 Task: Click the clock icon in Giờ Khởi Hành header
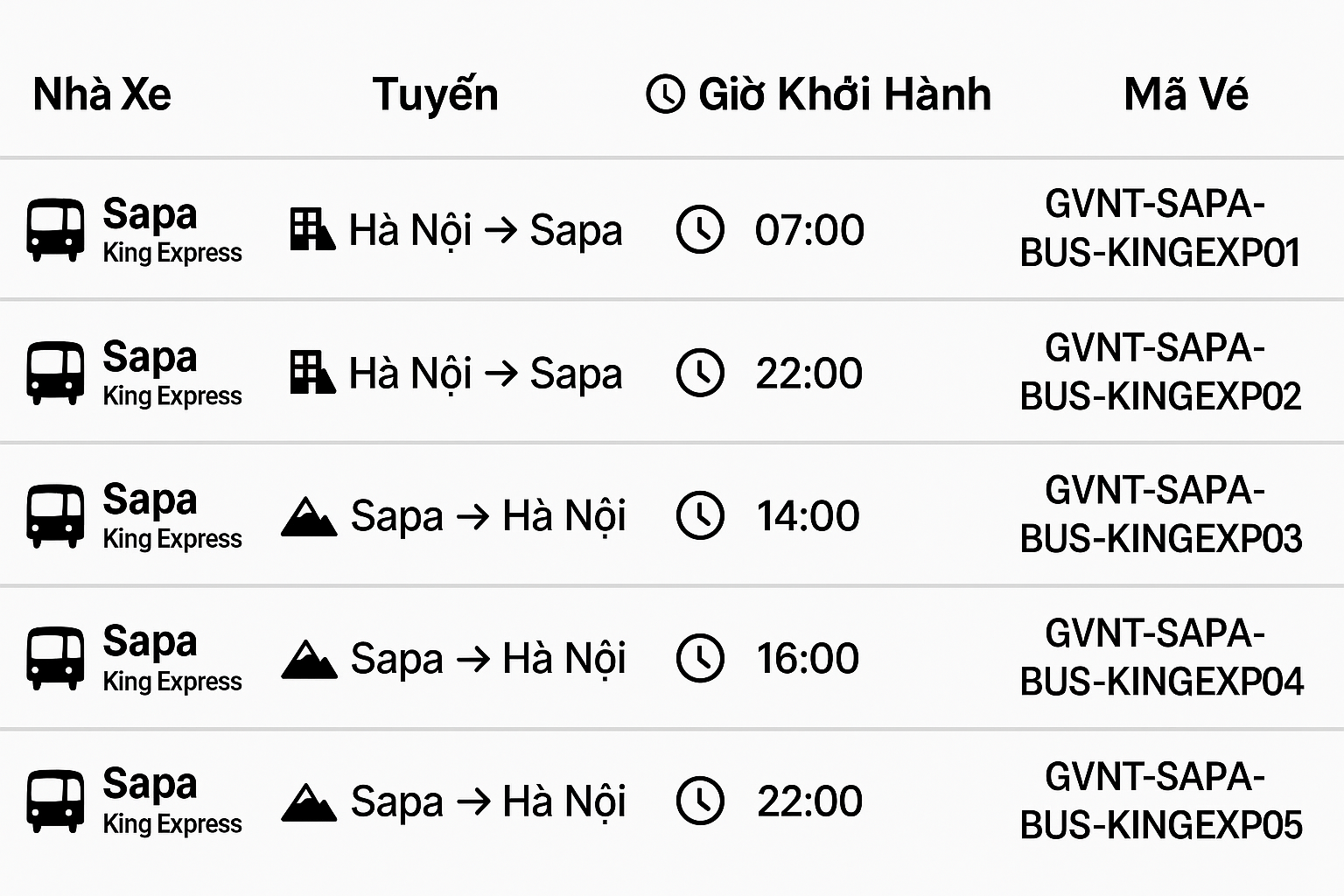[665, 94]
